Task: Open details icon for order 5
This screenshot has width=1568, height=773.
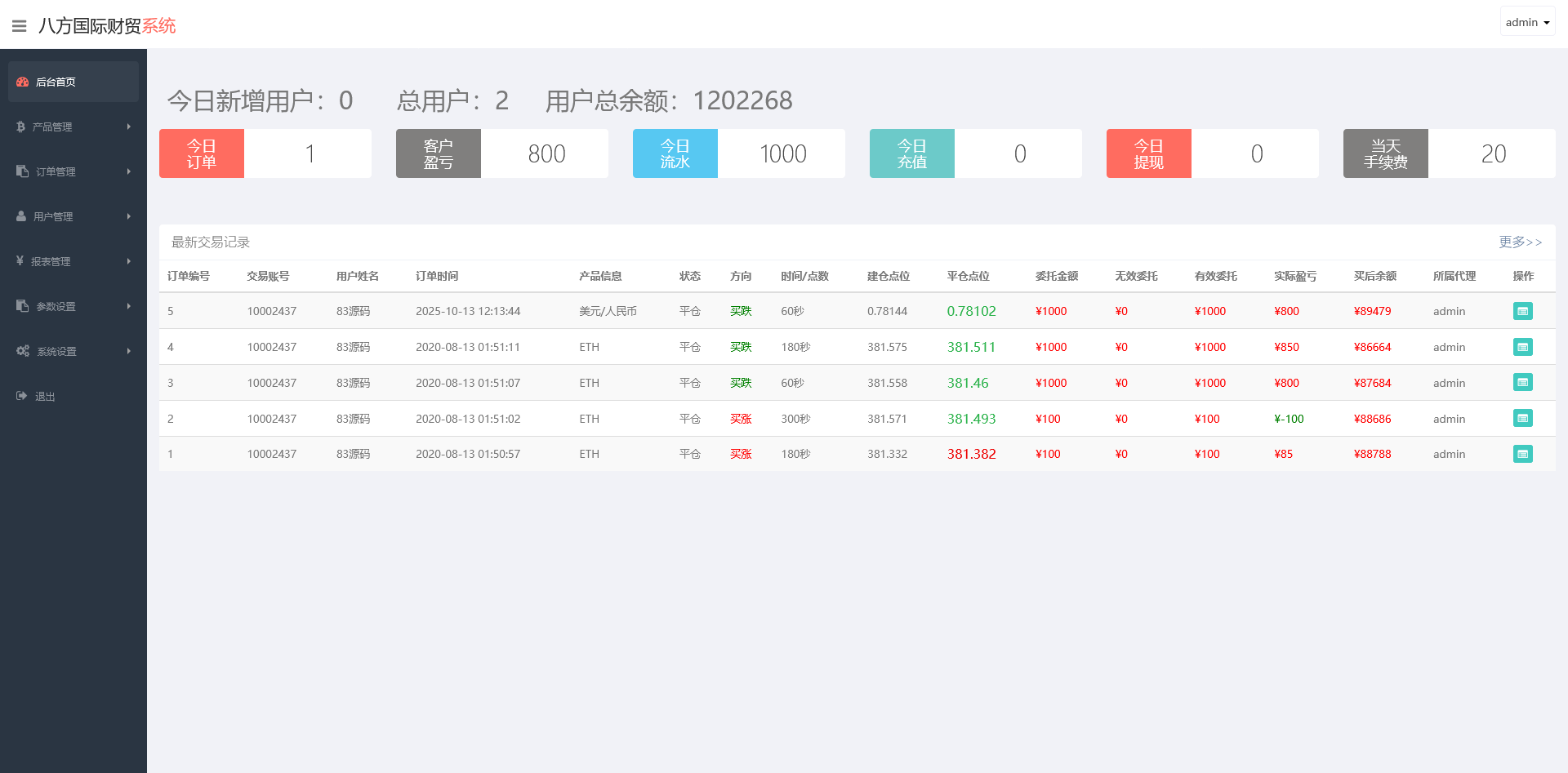Action: pyautogui.click(x=1522, y=311)
